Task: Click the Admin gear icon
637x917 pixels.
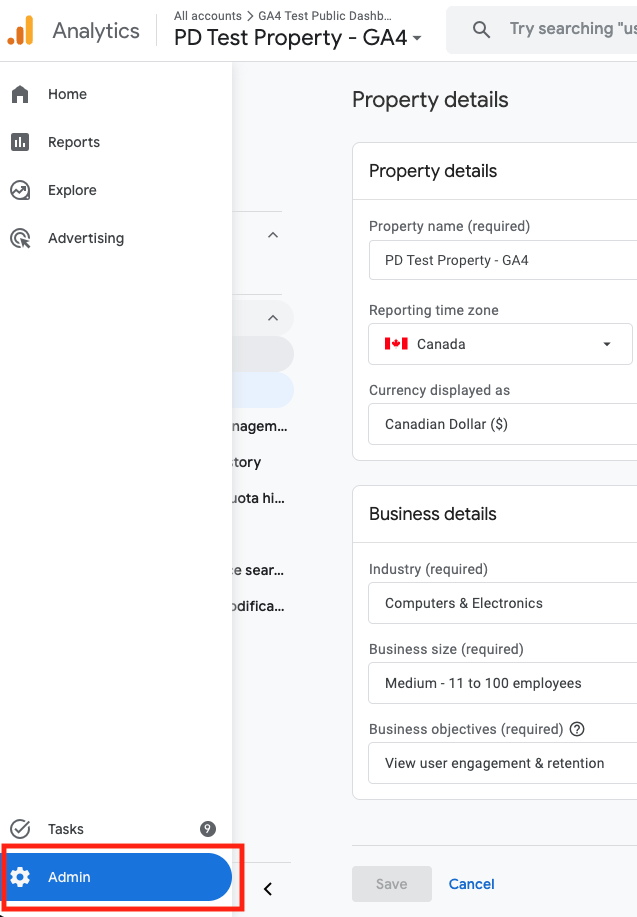Action: (x=20, y=877)
